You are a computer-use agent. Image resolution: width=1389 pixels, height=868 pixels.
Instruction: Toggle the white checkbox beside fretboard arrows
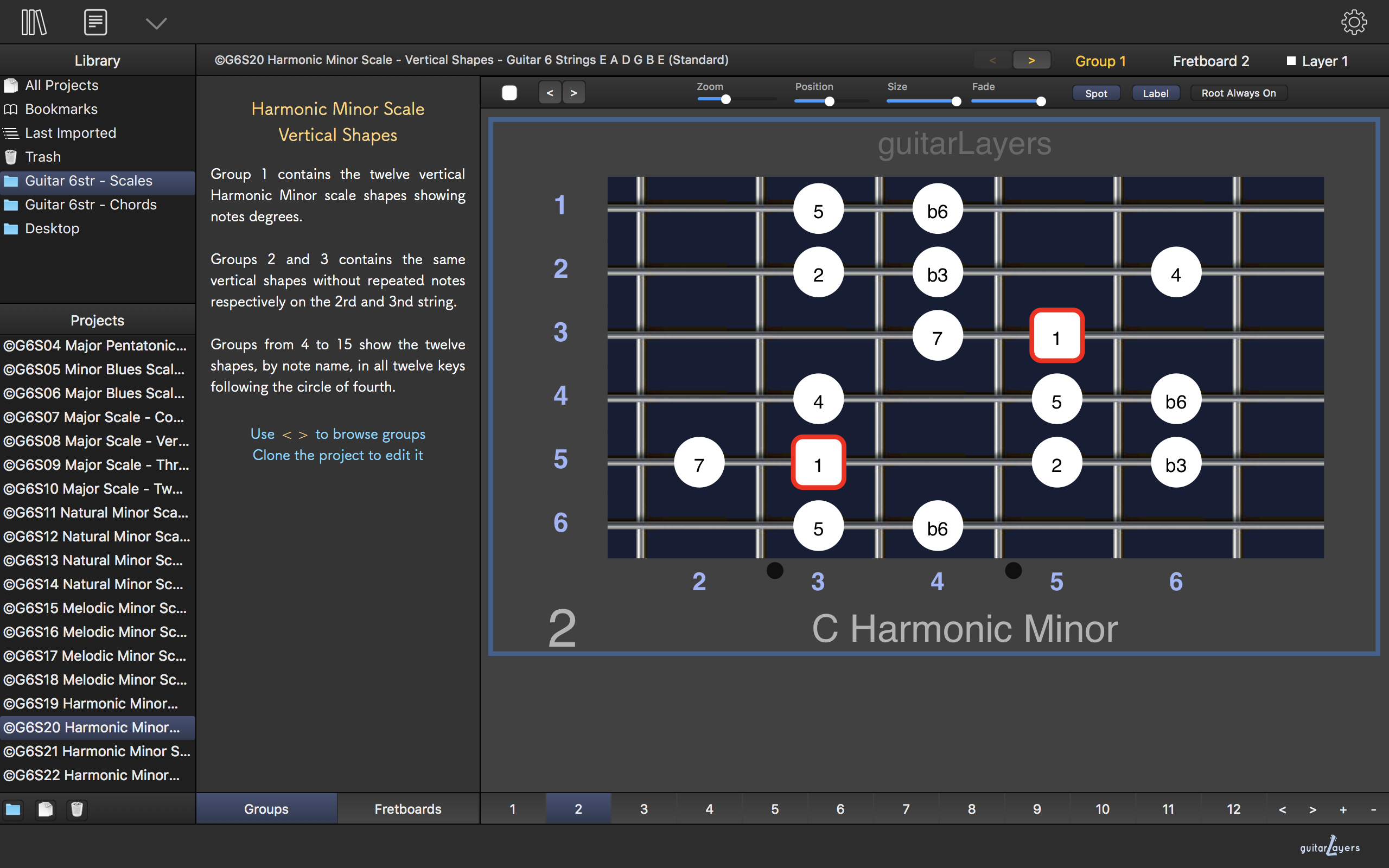coord(509,93)
